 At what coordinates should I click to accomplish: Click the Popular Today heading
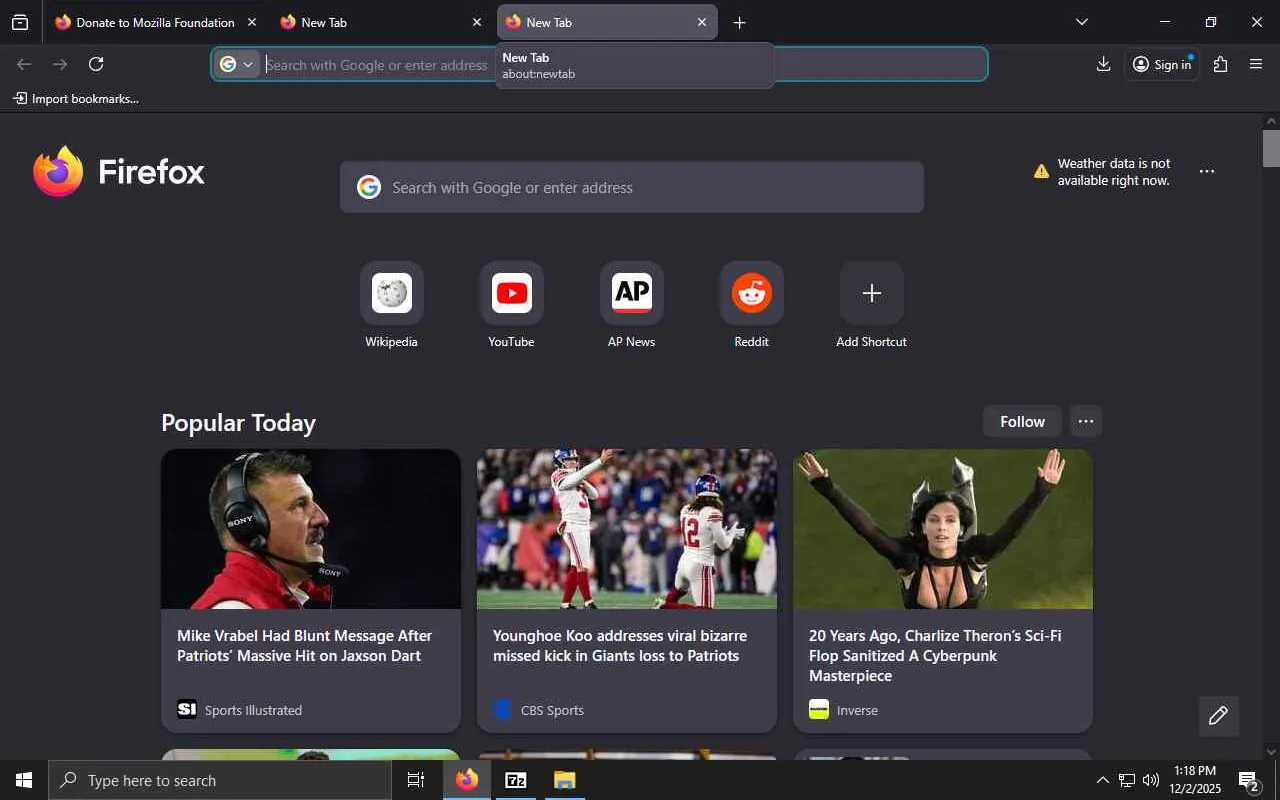coord(238,423)
